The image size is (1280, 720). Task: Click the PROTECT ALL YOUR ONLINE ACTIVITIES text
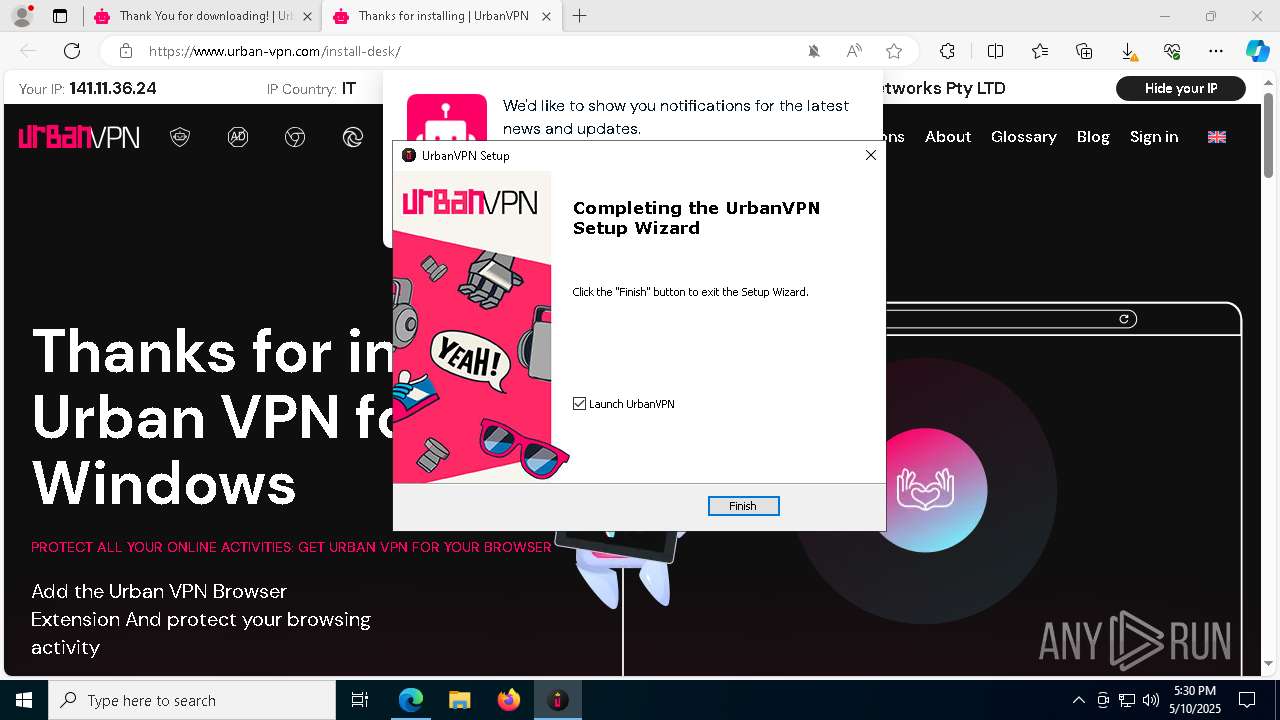click(291, 548)
